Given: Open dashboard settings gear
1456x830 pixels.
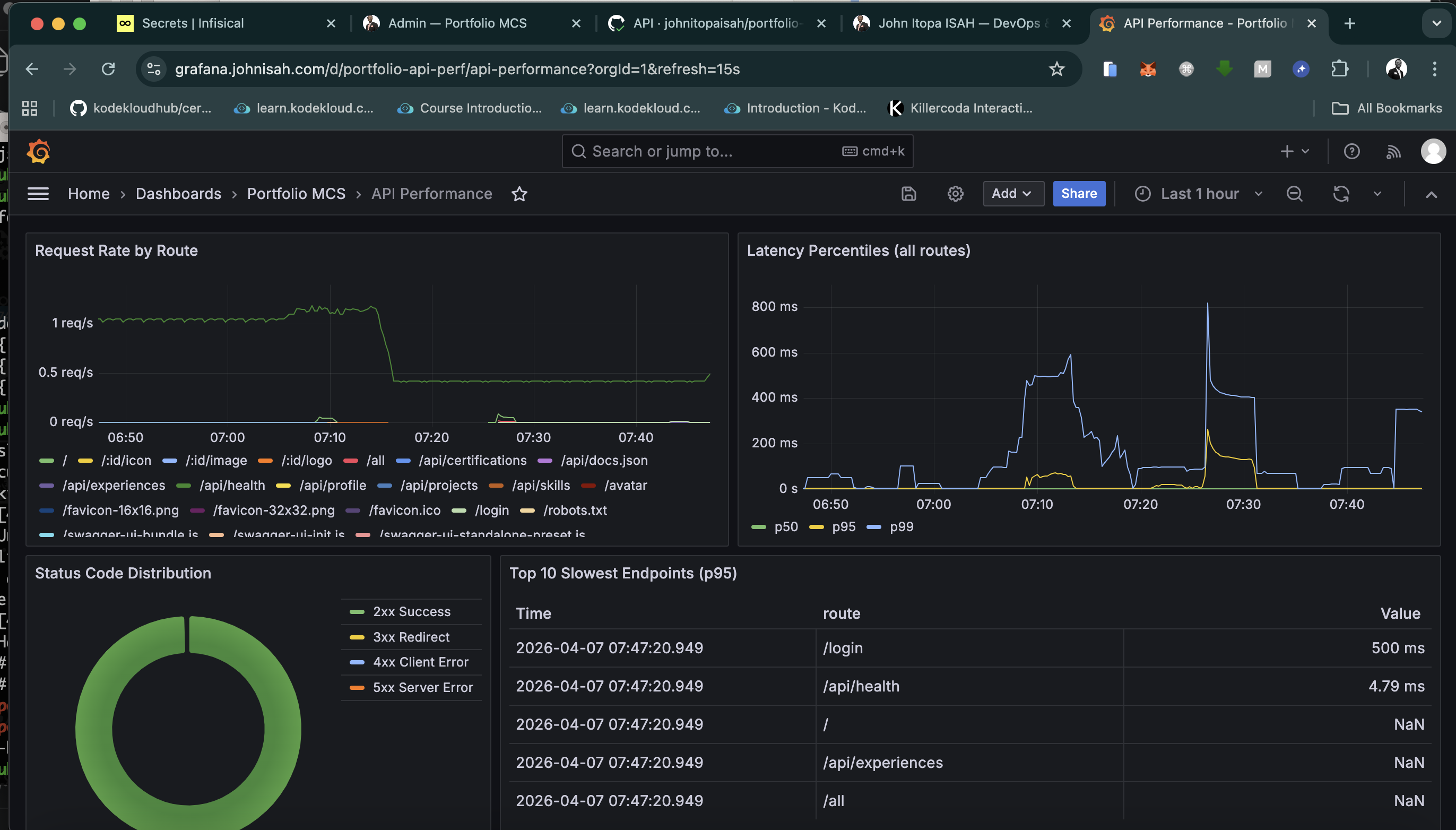Looking at the screenshot, I should point(955,194).
